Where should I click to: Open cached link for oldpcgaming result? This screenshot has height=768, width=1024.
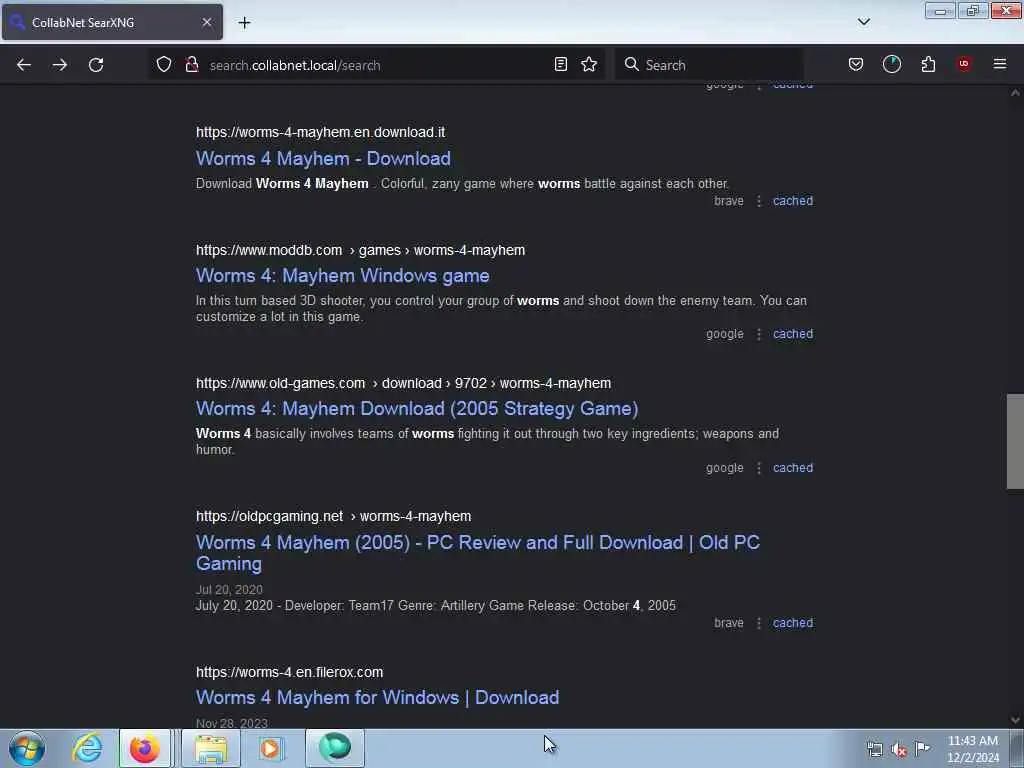point(793,623)
